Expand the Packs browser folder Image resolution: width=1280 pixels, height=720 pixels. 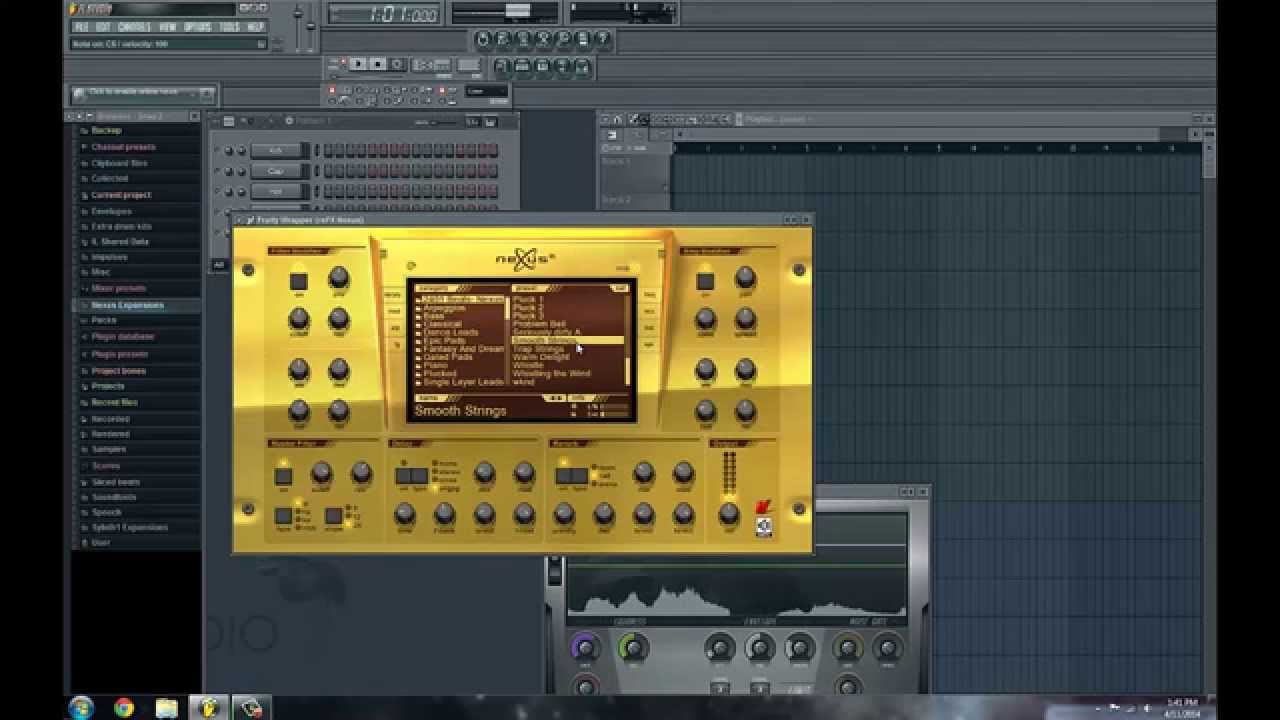104,321
